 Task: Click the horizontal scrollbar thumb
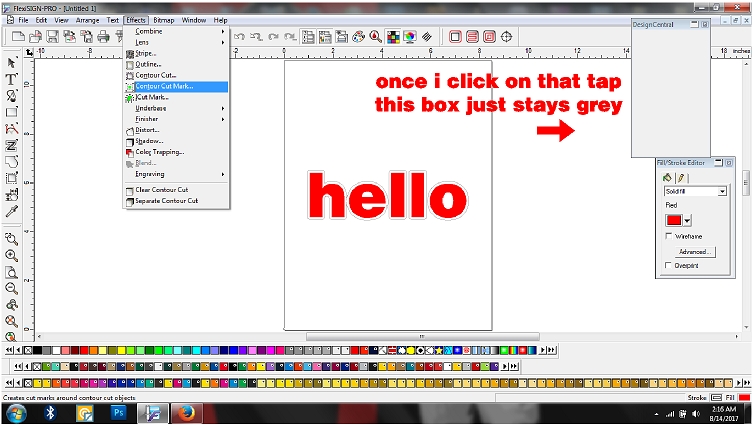423,336
